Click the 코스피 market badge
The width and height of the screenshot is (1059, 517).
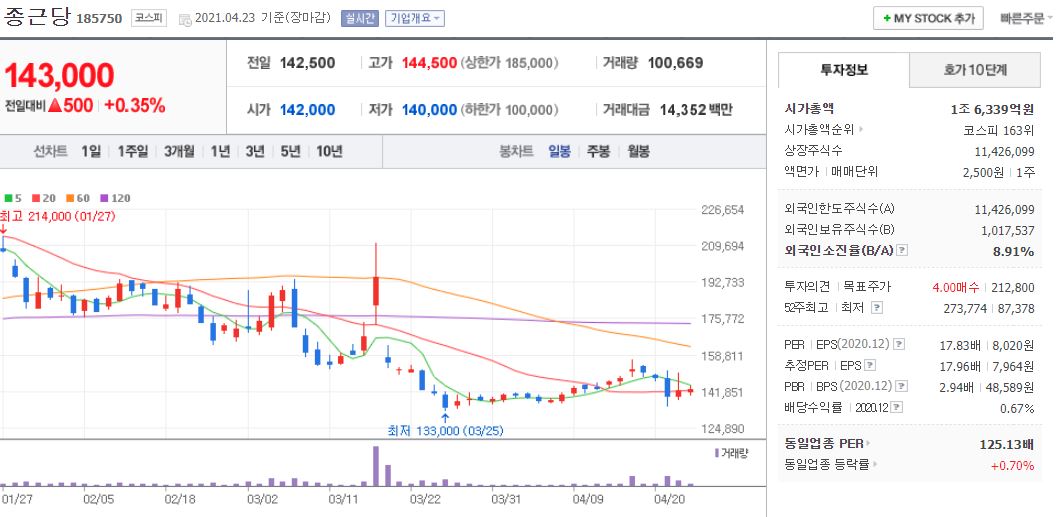click(149, 18)
